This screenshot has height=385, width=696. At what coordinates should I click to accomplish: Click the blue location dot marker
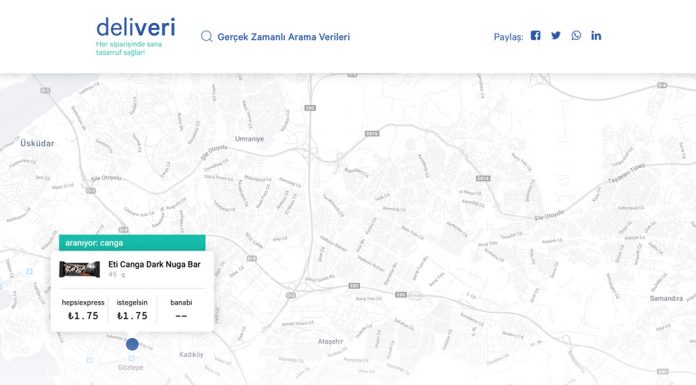[132, 344]
